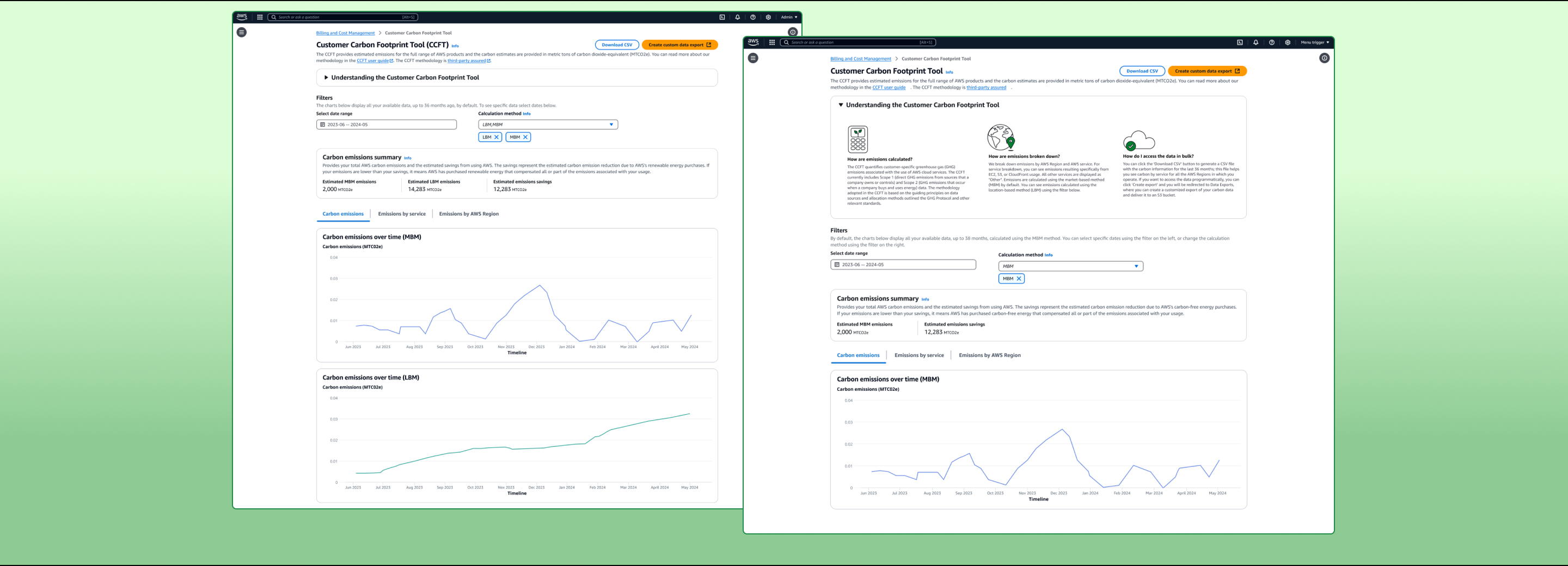Focus search bar in left window header
Screen dimensions: 1568x566
pyautogui.click(x=342, y=17)
